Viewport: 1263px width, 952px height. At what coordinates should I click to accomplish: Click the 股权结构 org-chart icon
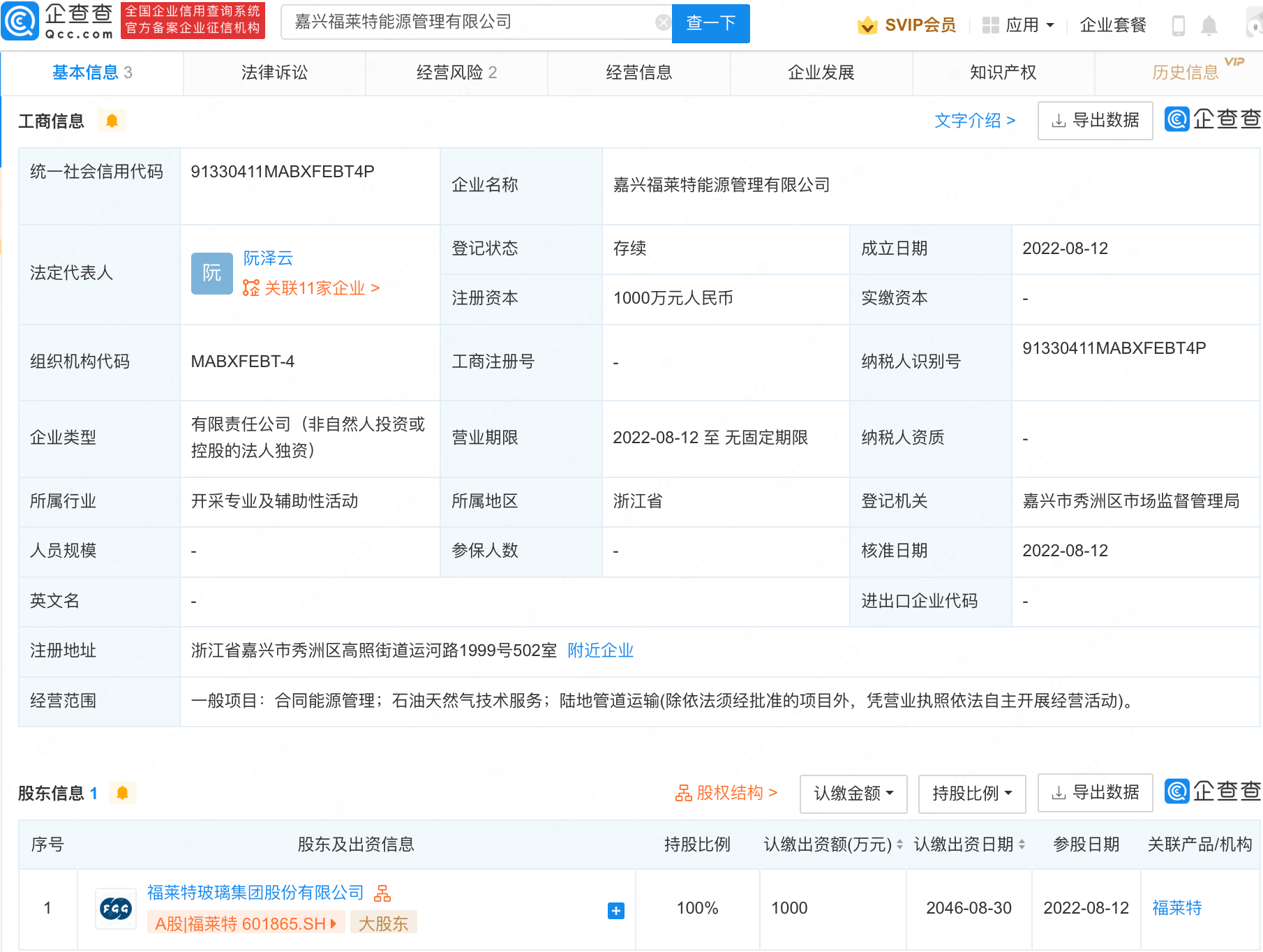pos(683,793)
